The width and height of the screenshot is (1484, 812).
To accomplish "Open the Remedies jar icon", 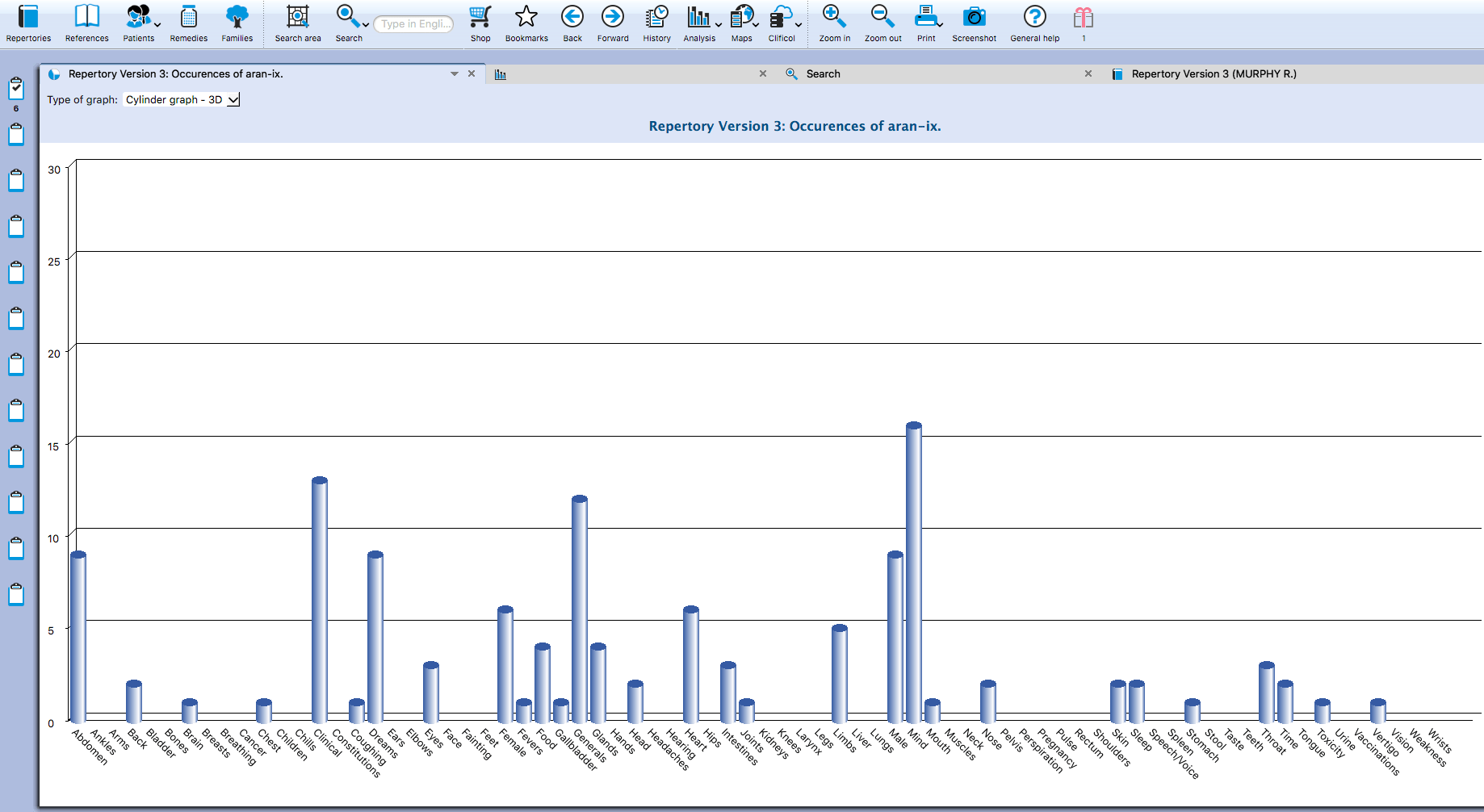I will click(x=189, y=23).
